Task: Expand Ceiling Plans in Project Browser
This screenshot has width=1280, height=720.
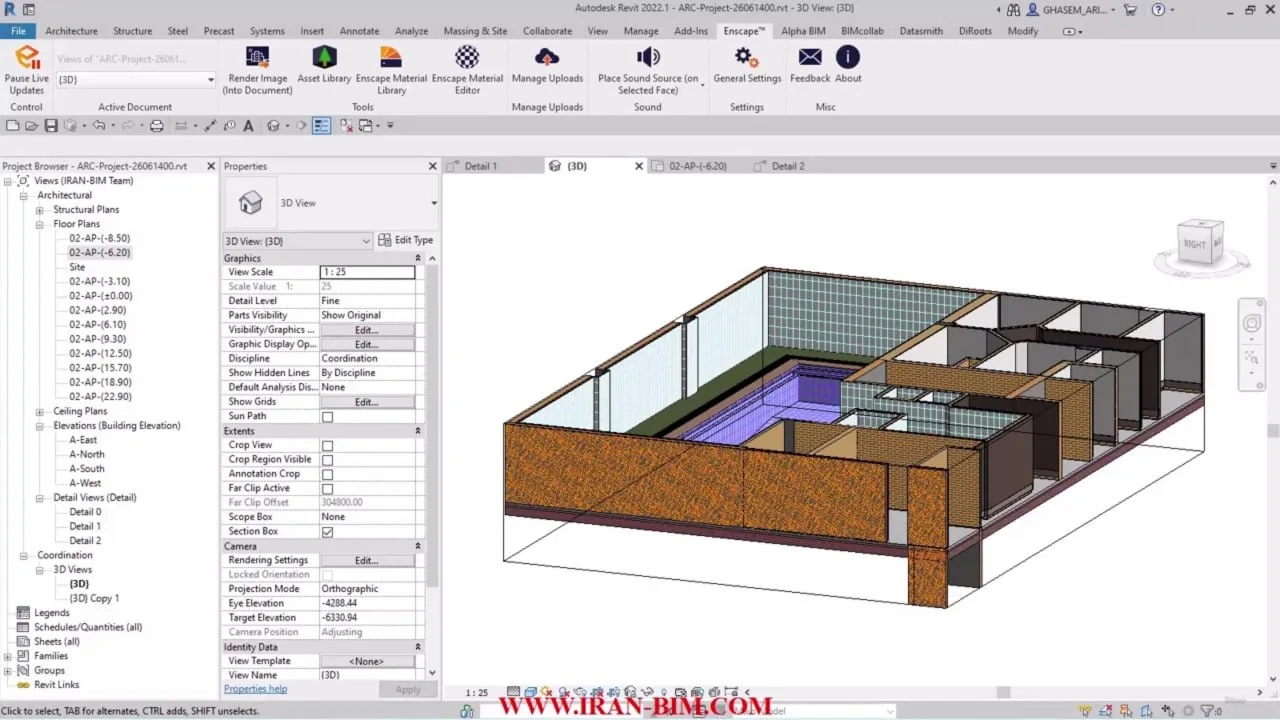Action: [40, 411]
